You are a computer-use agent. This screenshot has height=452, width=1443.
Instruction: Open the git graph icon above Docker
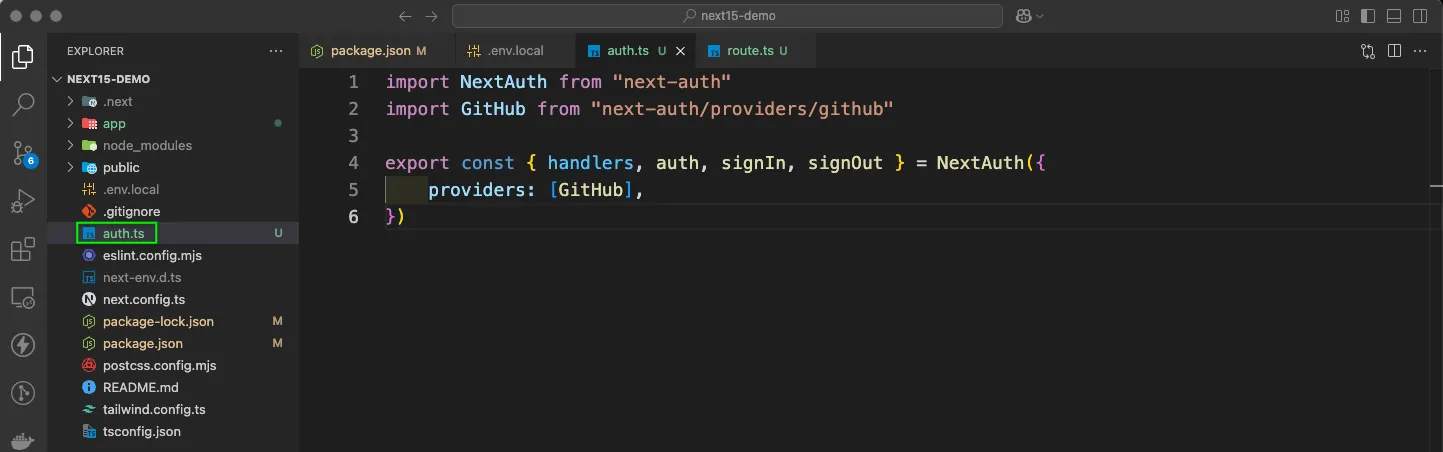(x=23, y=393)
